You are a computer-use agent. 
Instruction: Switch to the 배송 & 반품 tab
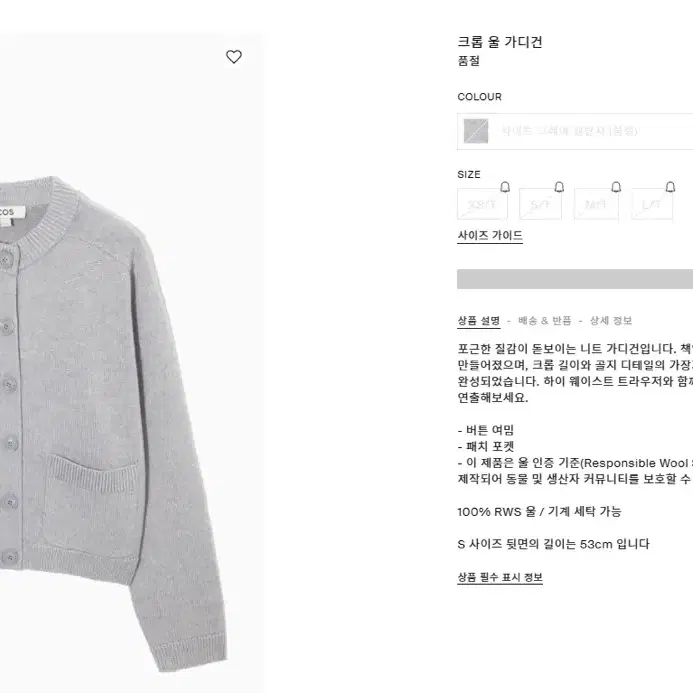(x=544, y=321)
